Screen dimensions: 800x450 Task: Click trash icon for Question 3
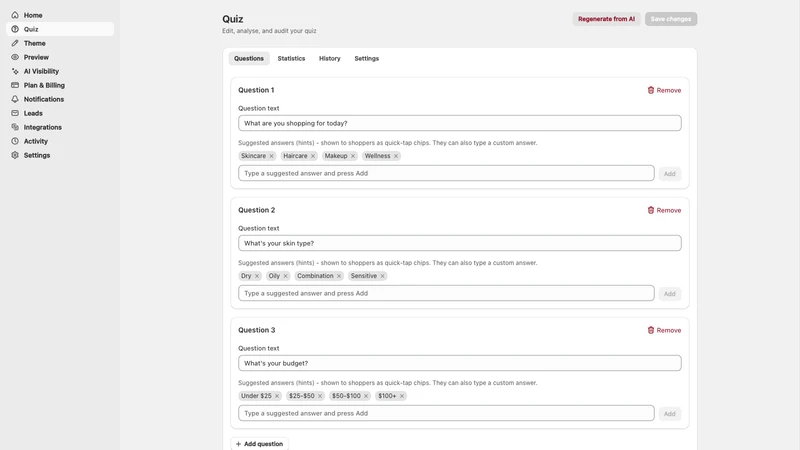pyautogui.click(x=651, y=330)
